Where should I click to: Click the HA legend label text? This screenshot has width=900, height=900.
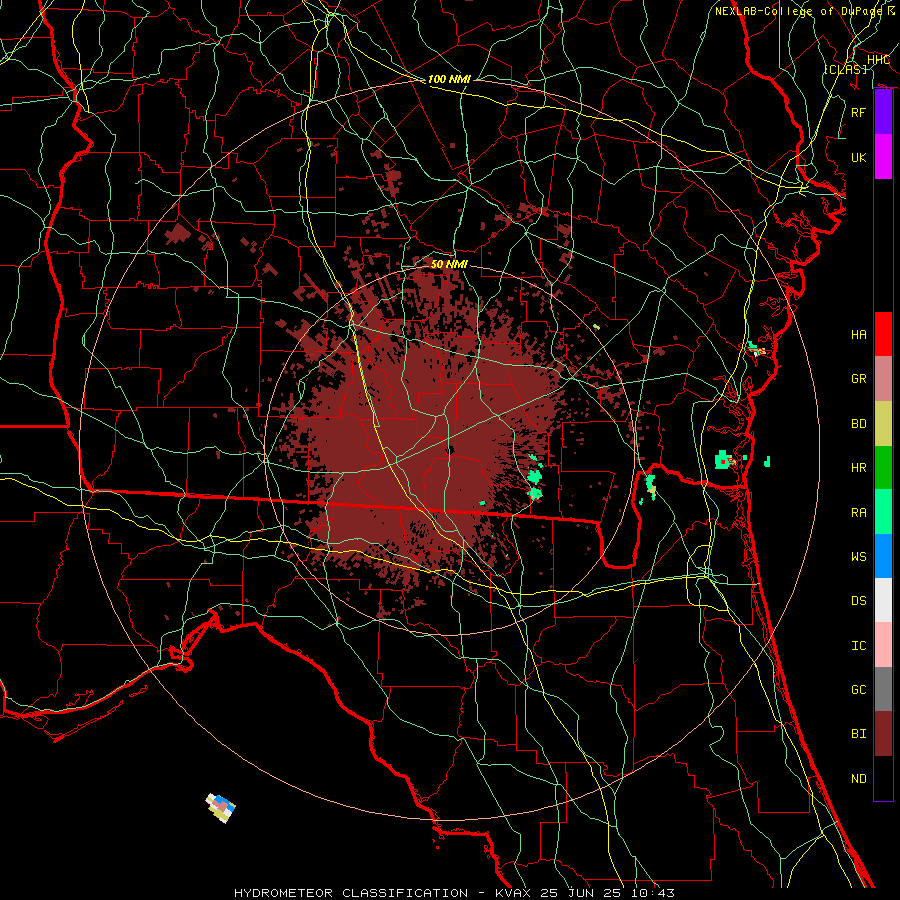(858, 334)
